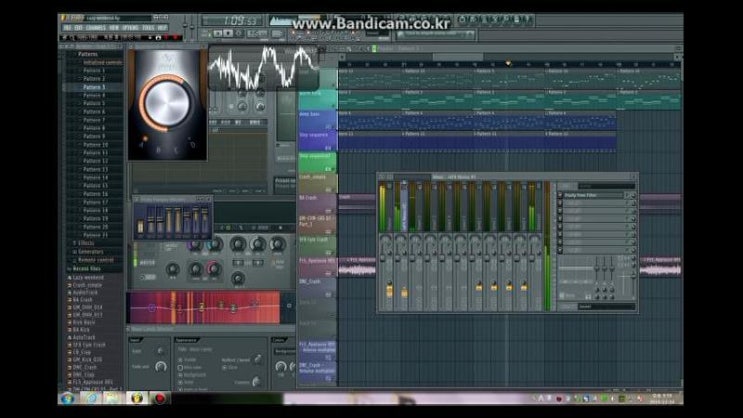Click the Windows Start button on the taskbar
The width and height of the screenshot is (743, 418).
point(72,398)
